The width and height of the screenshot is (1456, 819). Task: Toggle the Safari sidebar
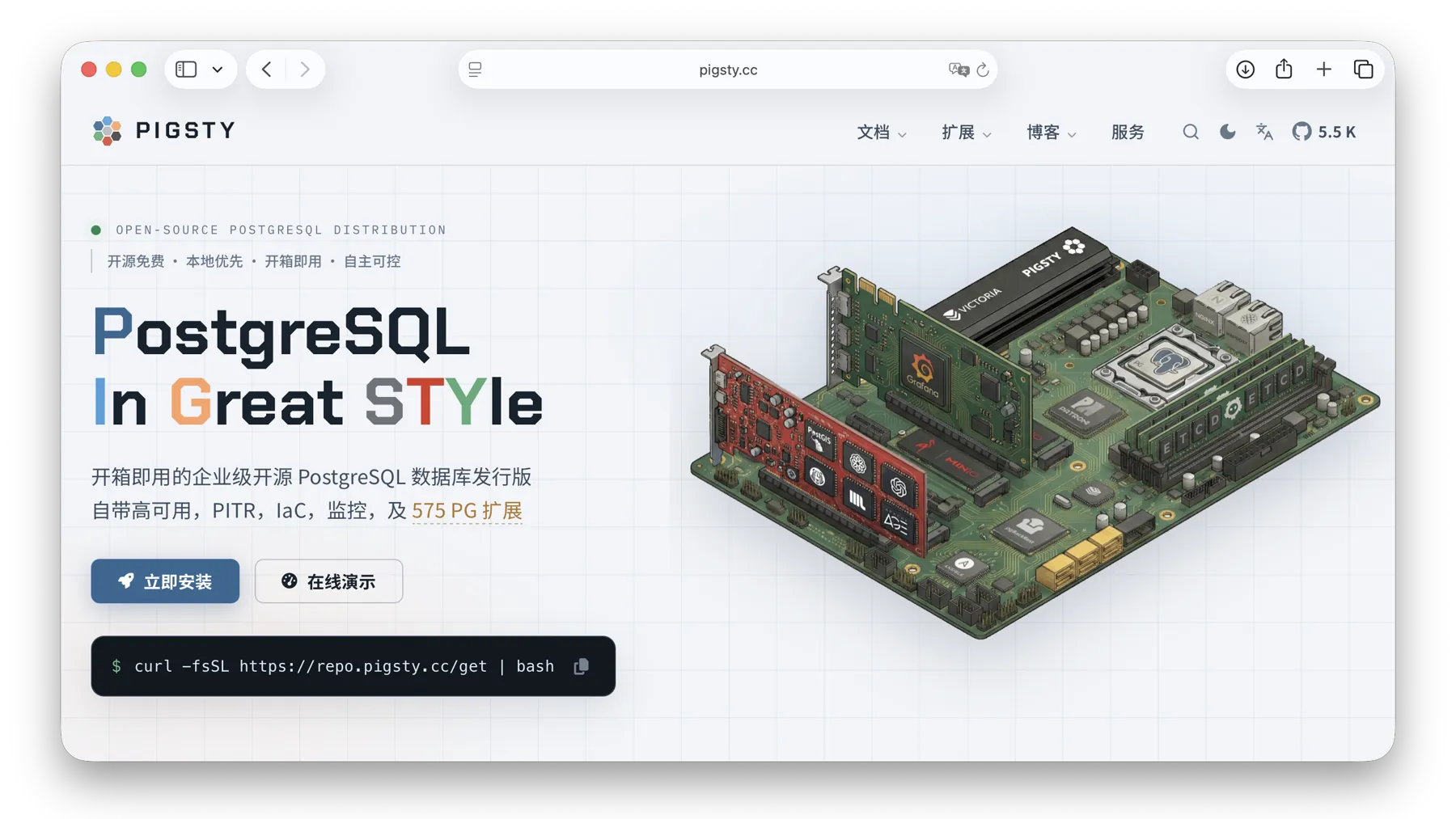[186, 70]
